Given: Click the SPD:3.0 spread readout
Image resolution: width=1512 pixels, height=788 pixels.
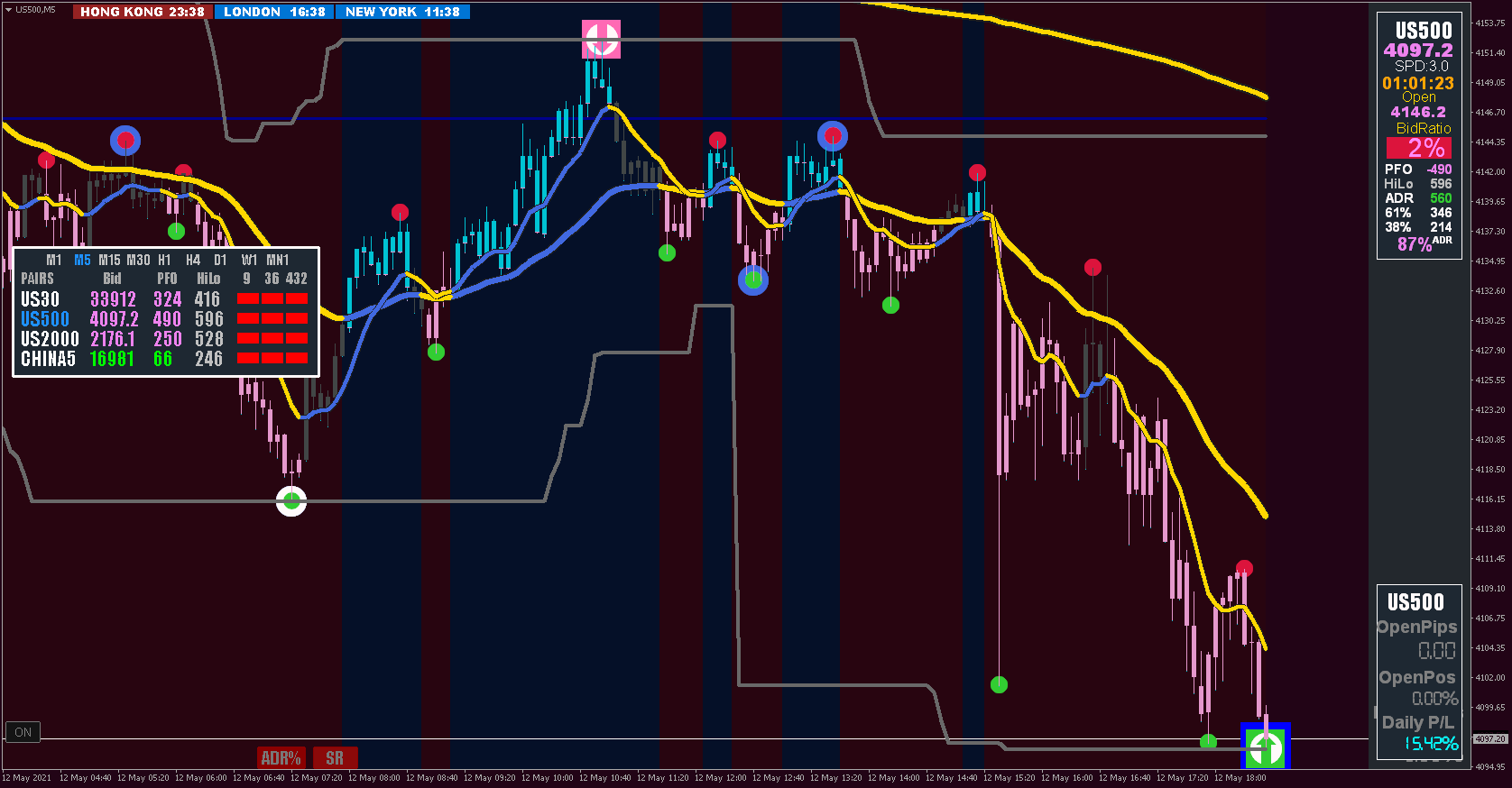Looking at the screenshot, I should click(x=1421, y=66).
